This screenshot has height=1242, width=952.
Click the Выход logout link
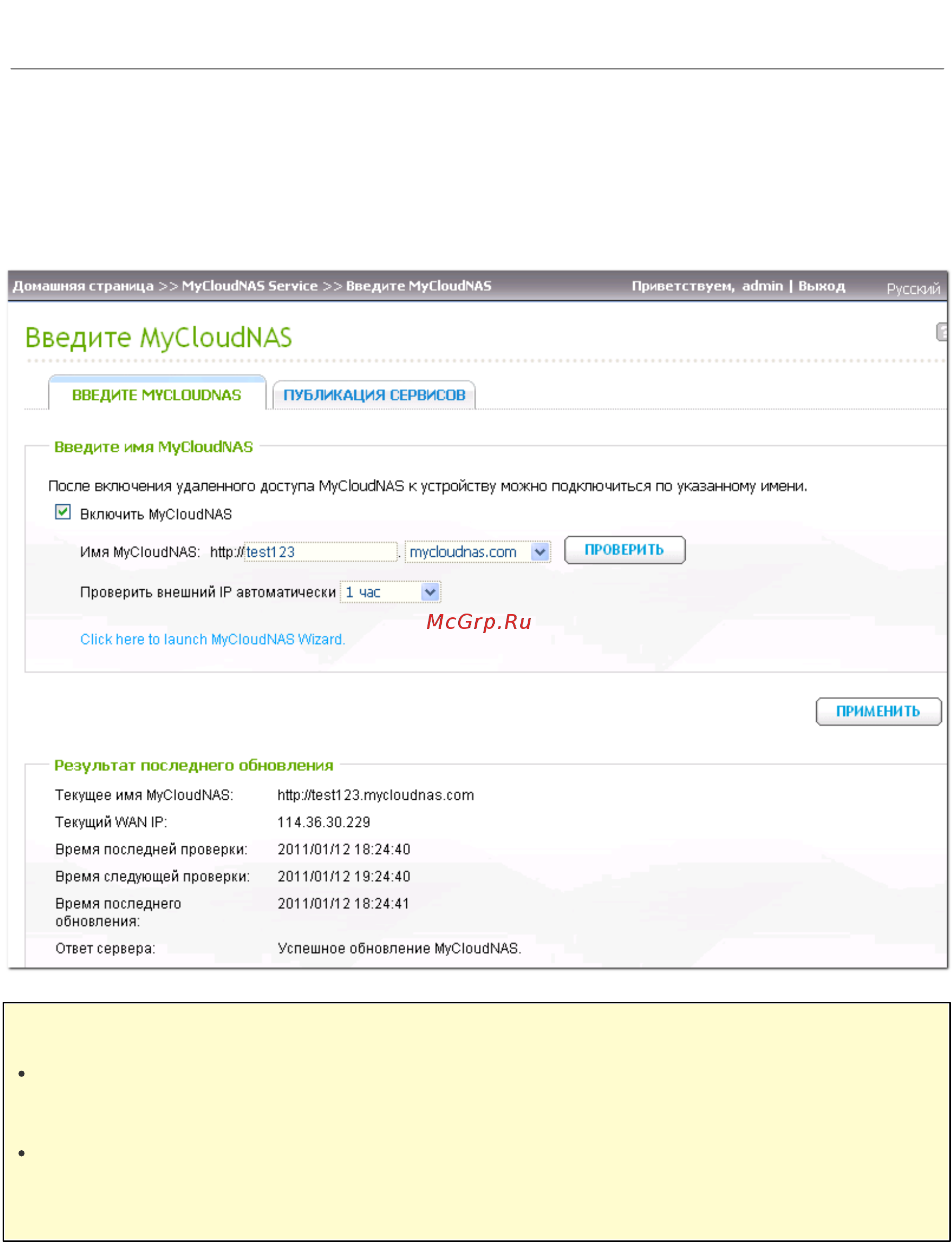(822, 286)
